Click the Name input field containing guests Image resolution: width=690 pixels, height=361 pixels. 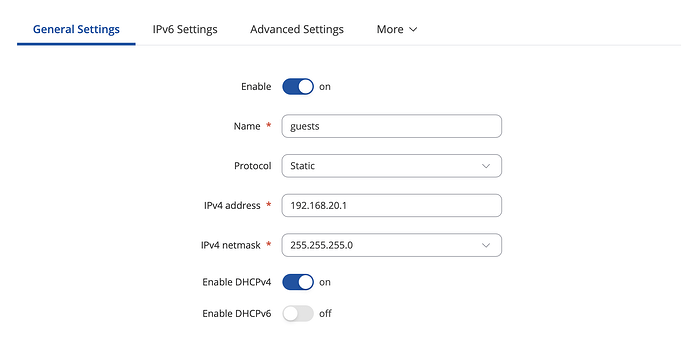392,126
